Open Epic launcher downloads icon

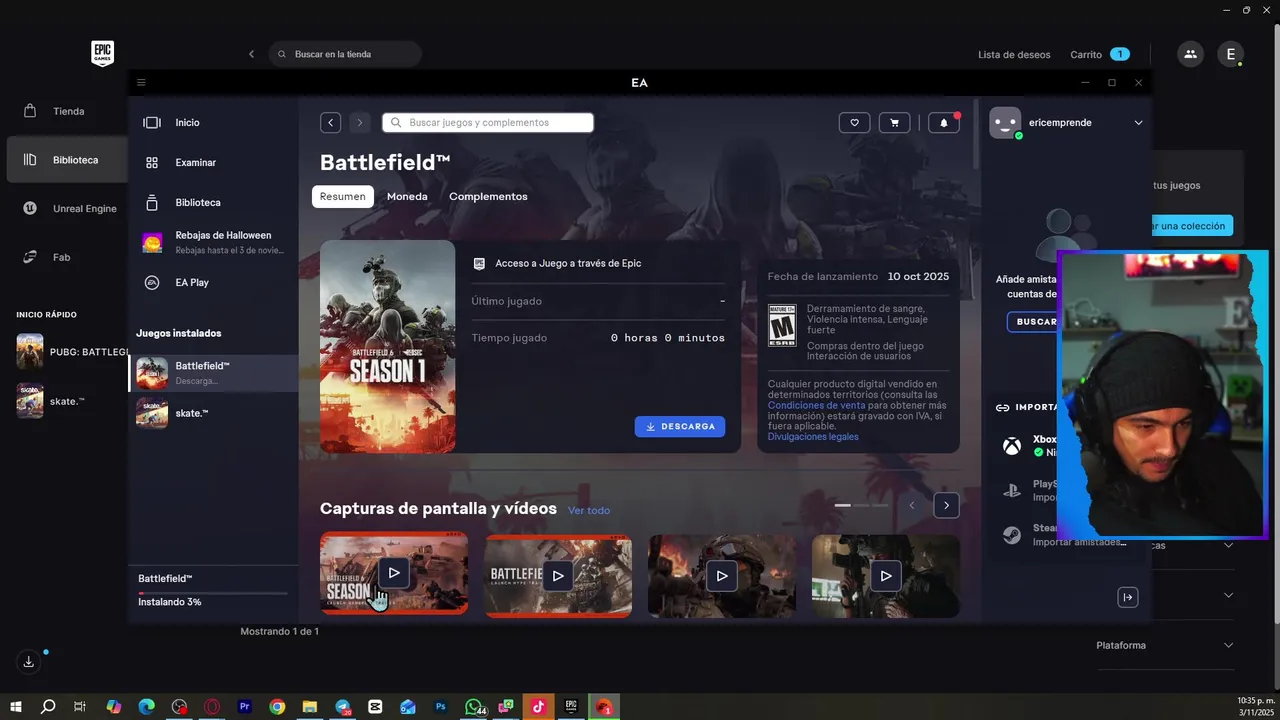(x=29, y=662)
